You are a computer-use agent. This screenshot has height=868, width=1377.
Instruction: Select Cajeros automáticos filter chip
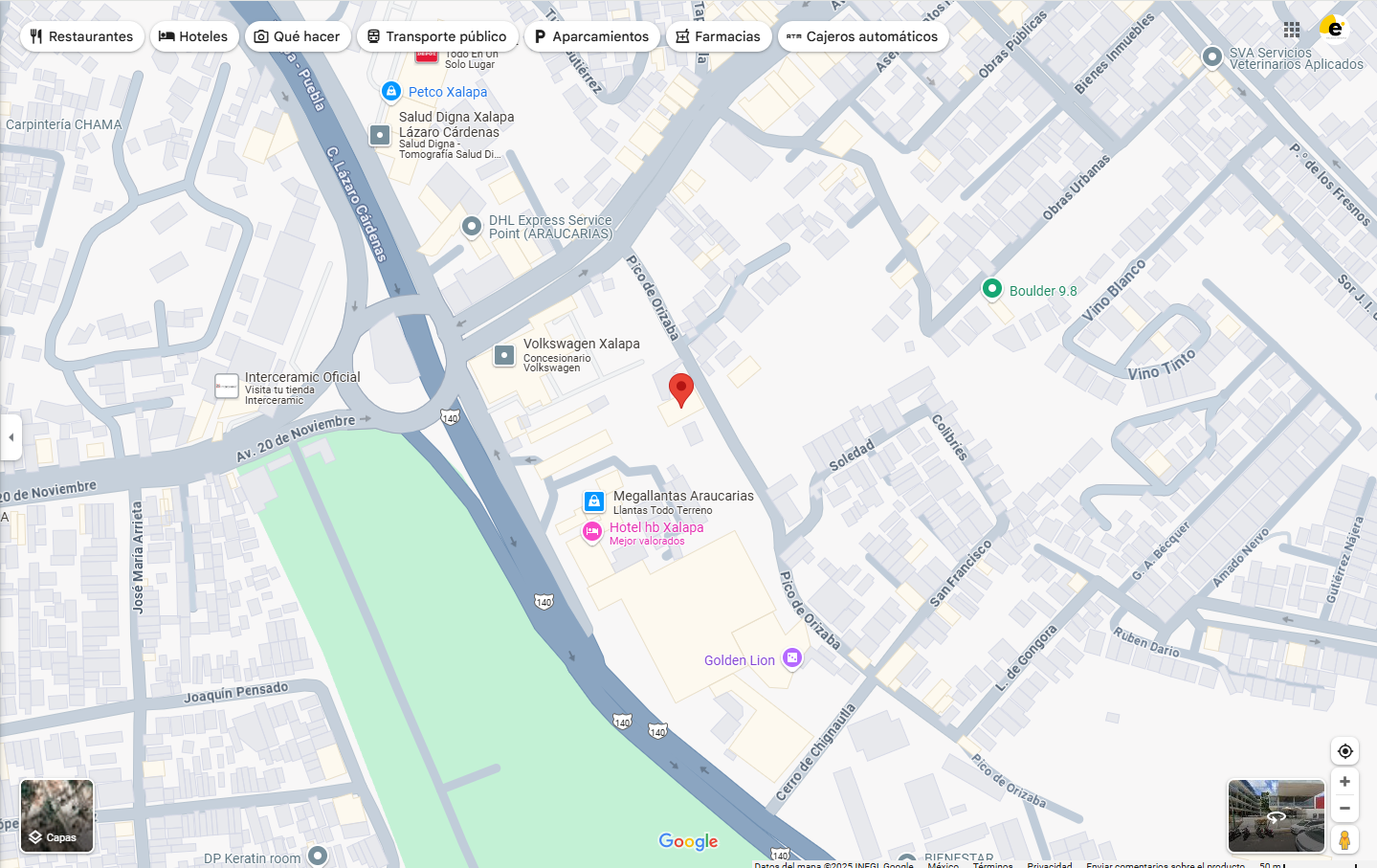tap(863, 36)
